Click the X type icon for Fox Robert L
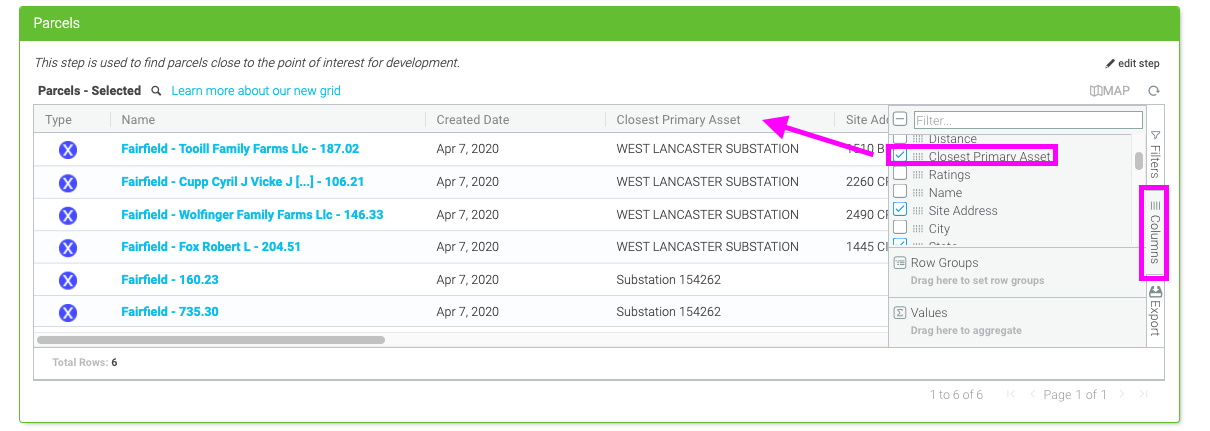This screenshot has height=431, width=1210. click(x=68, y=247)
